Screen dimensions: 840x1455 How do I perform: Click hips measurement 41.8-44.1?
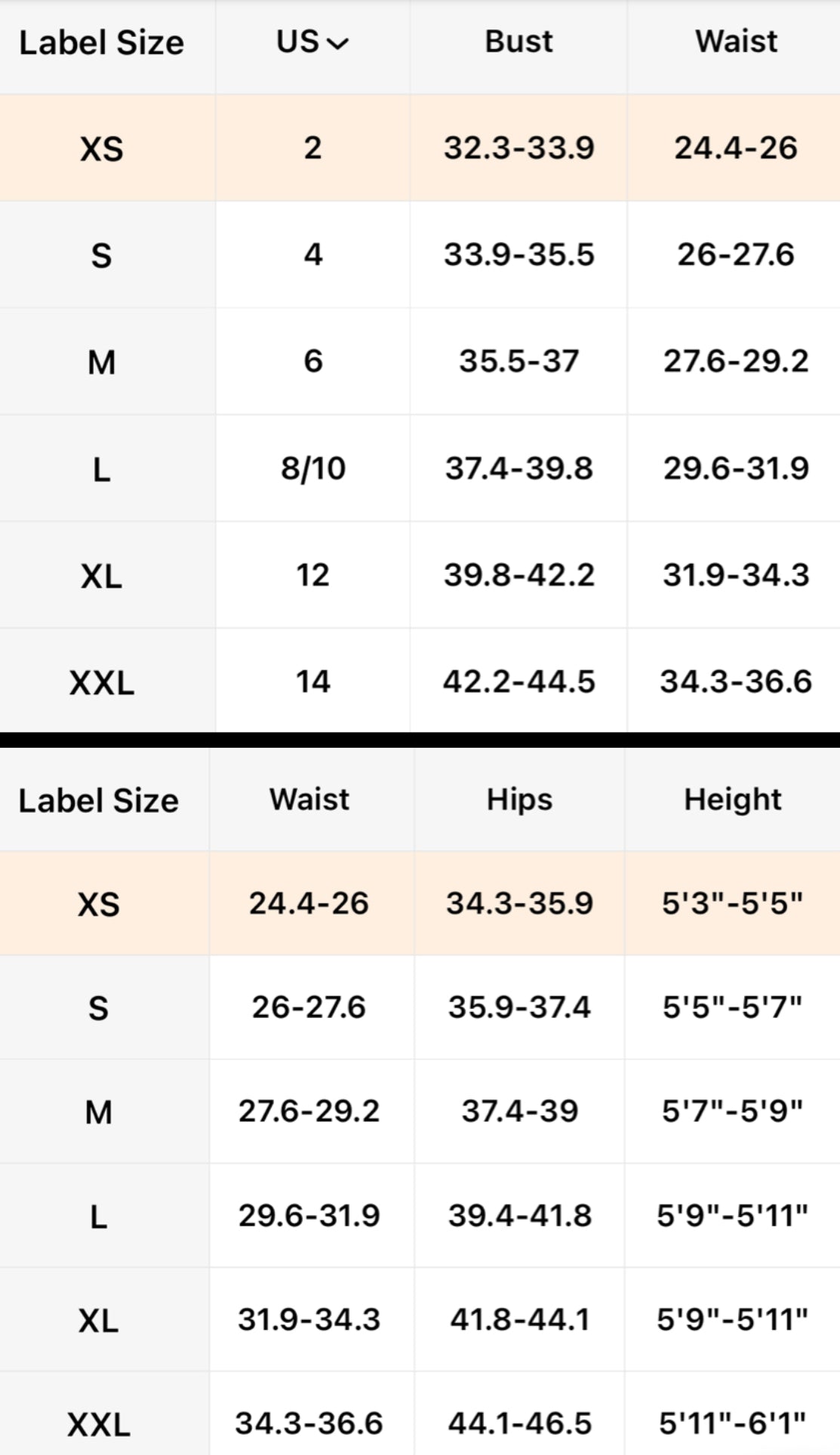pos(519,1320)
